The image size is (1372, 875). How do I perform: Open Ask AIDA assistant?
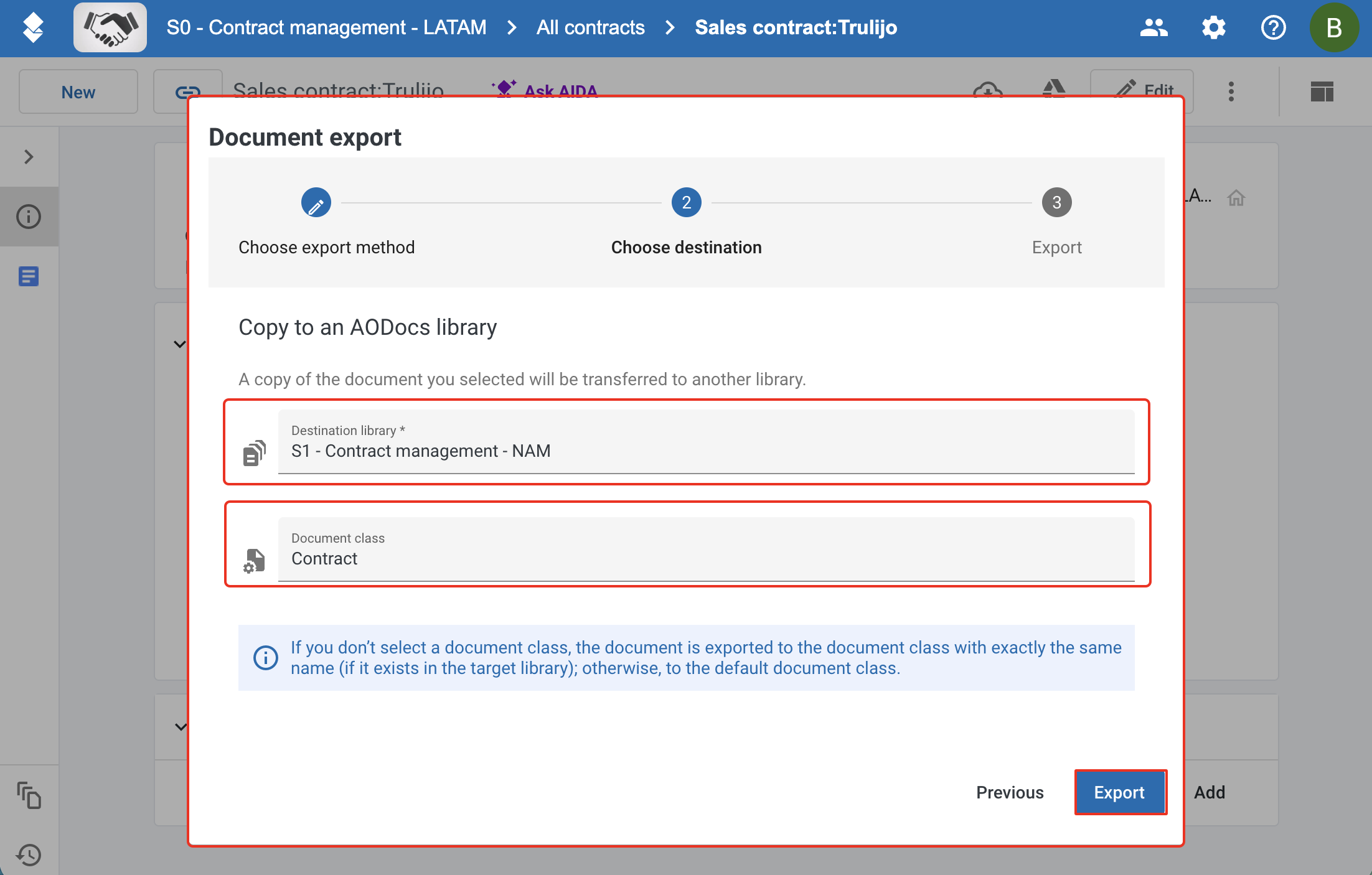pyautogui.click(x=545, y=90)
